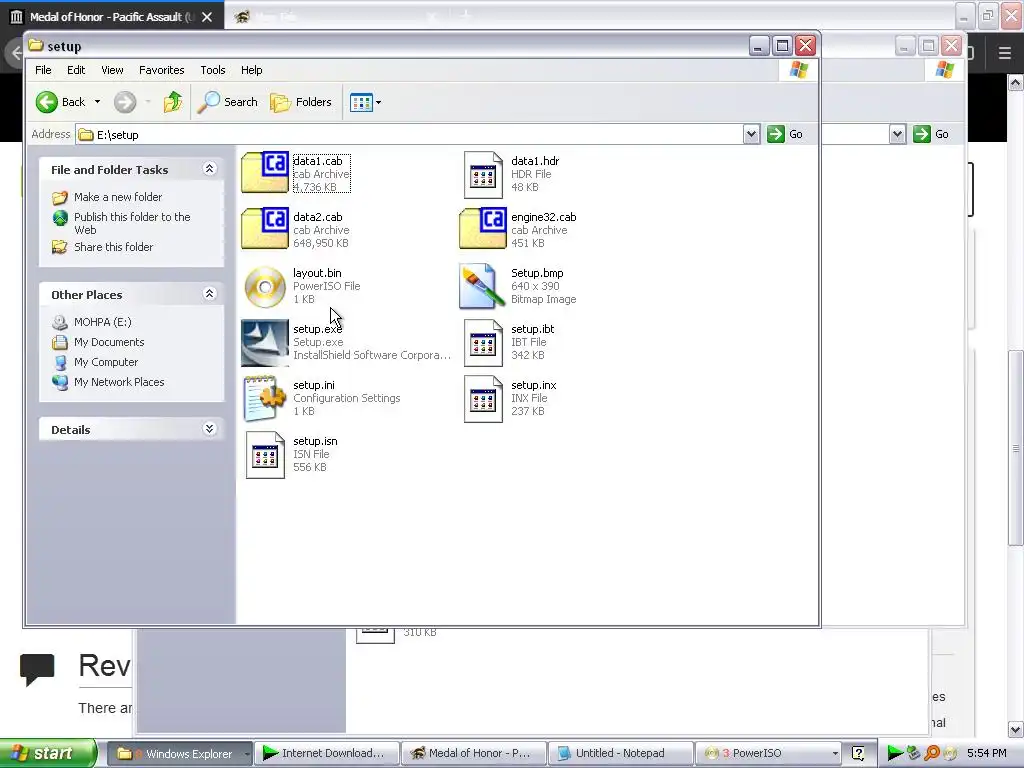Click the InstallShield Software Corpora... description

(372, 355)
